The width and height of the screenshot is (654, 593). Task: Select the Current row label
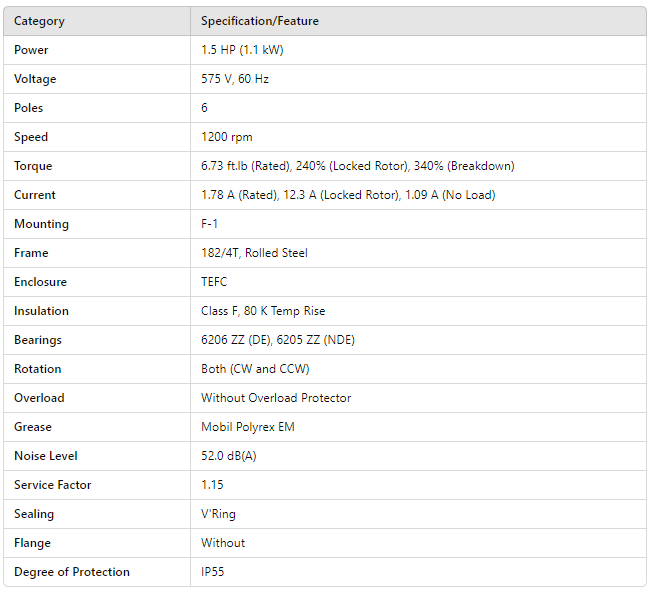click(35, 195)
